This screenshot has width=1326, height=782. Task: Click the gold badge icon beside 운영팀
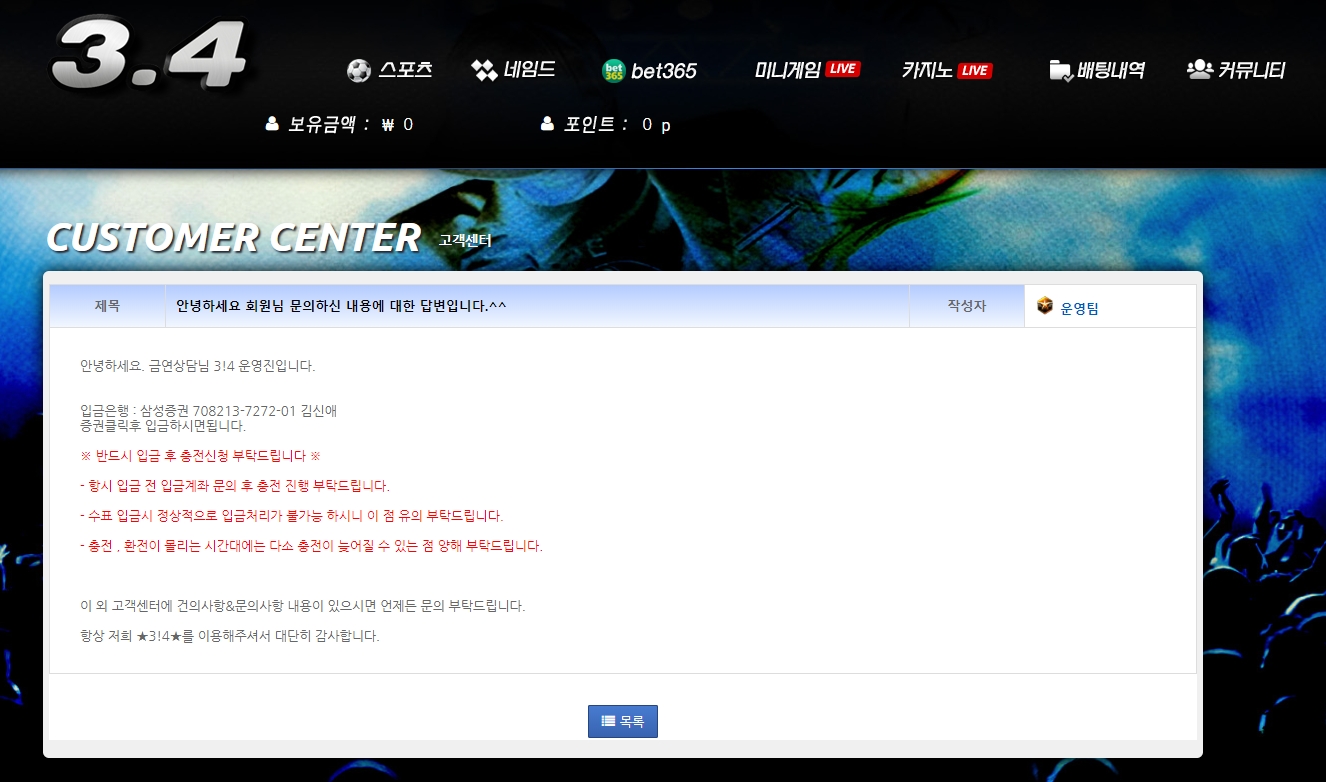1045,306
